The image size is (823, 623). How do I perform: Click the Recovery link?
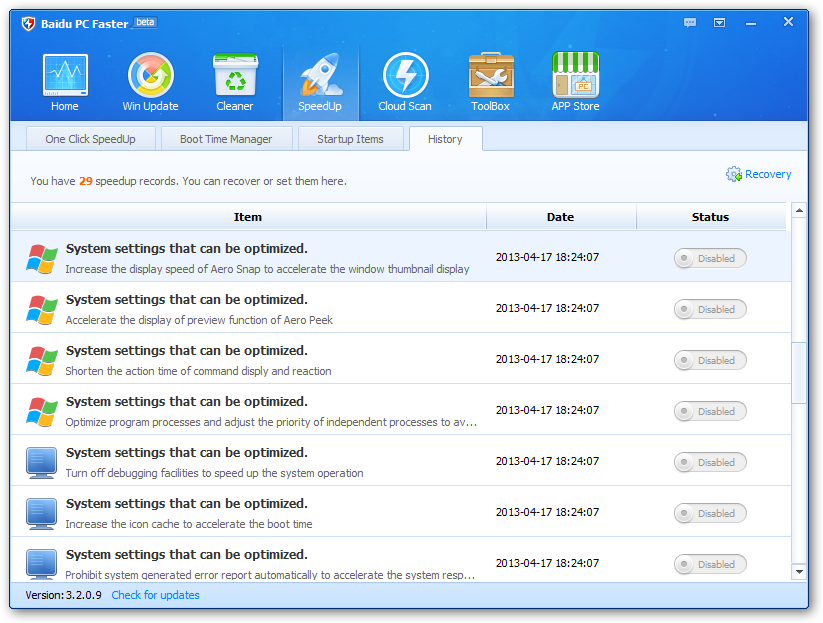(x=768, y=174)
